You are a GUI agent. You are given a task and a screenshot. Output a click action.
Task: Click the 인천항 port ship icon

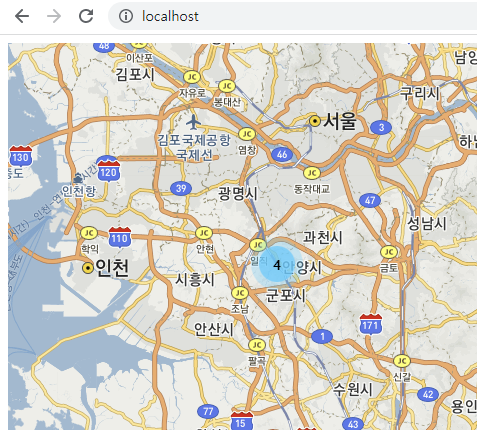coord(77,178)
